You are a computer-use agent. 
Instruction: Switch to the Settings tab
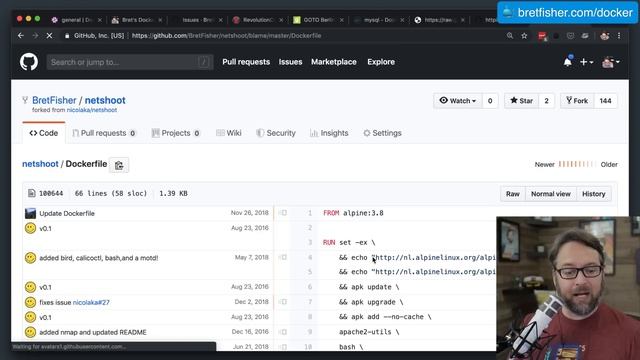click(x=382, y=133)
